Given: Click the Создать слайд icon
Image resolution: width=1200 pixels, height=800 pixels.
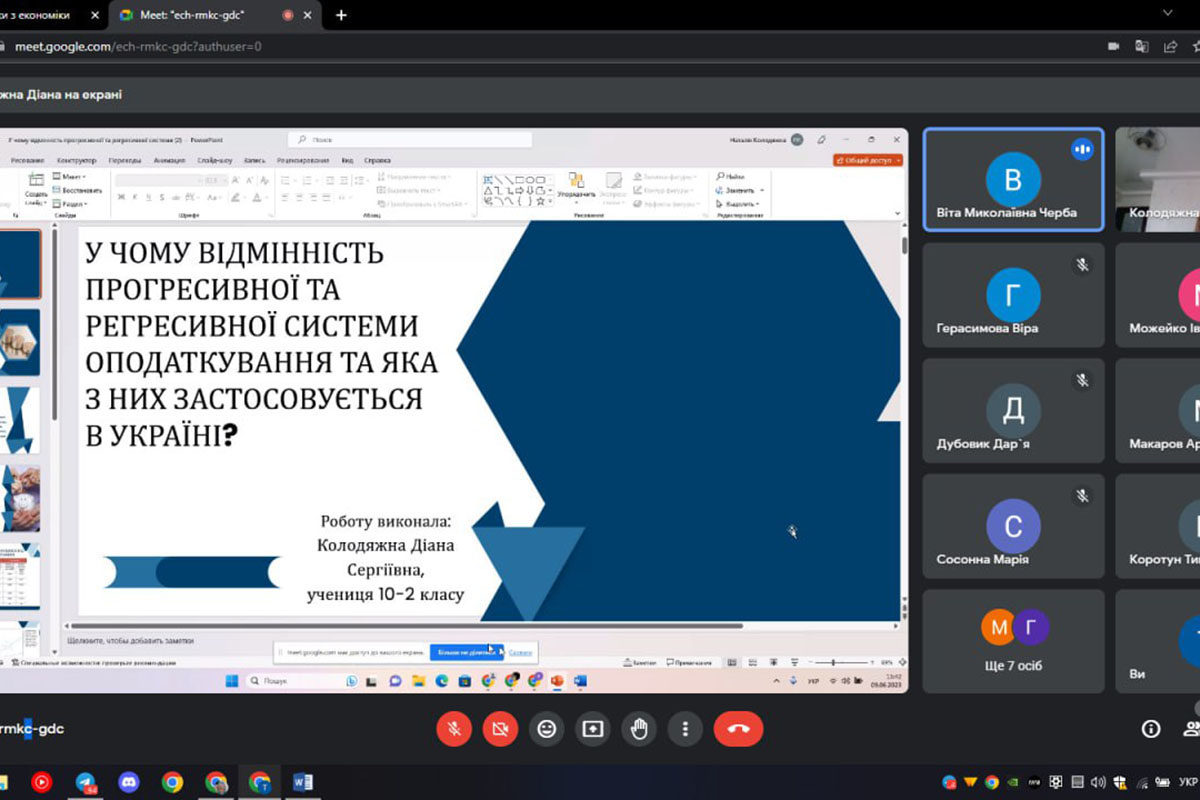Looking at the screenshot, I should pyautogui.click(x=36, y=180).
